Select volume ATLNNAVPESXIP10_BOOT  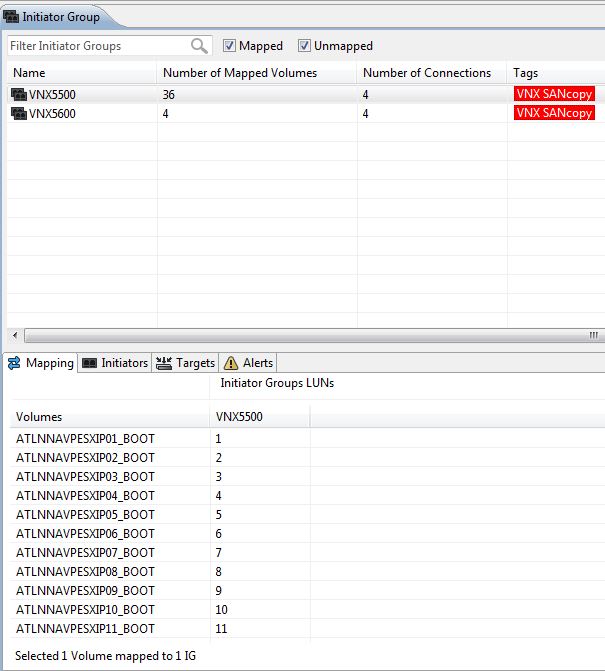coord(85,610)
